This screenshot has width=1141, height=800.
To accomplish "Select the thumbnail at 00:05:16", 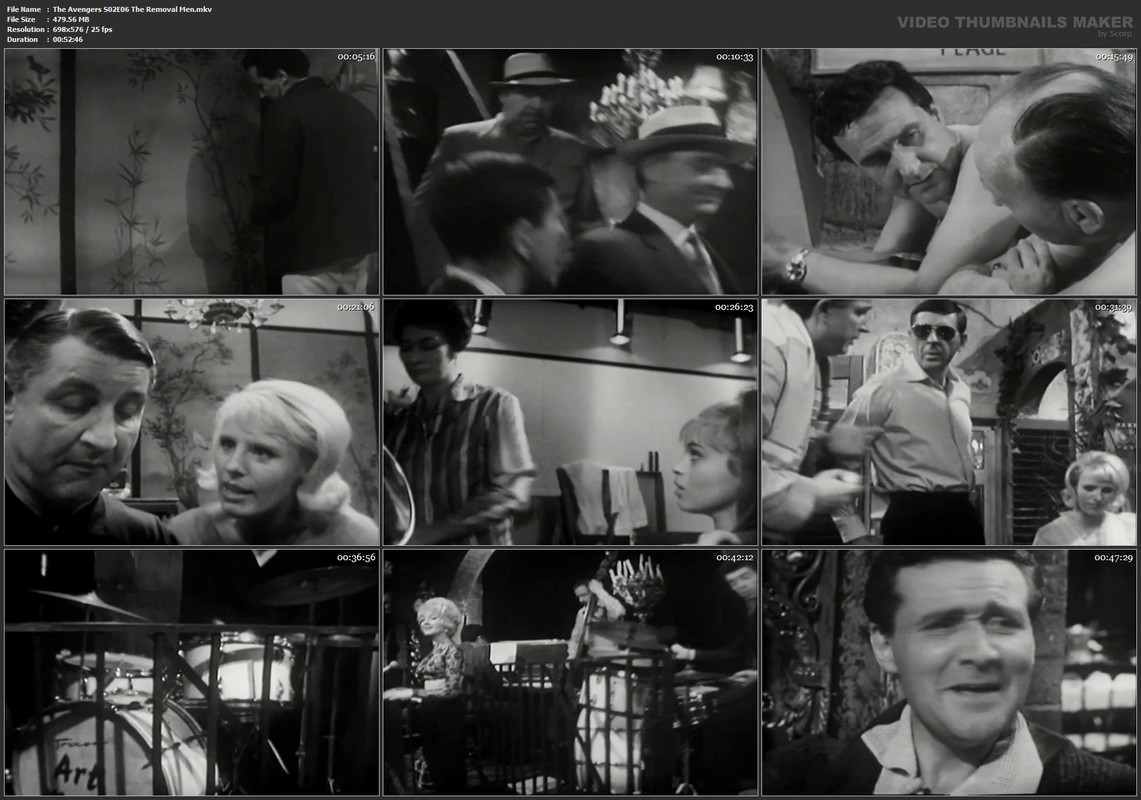I will 191,172.
